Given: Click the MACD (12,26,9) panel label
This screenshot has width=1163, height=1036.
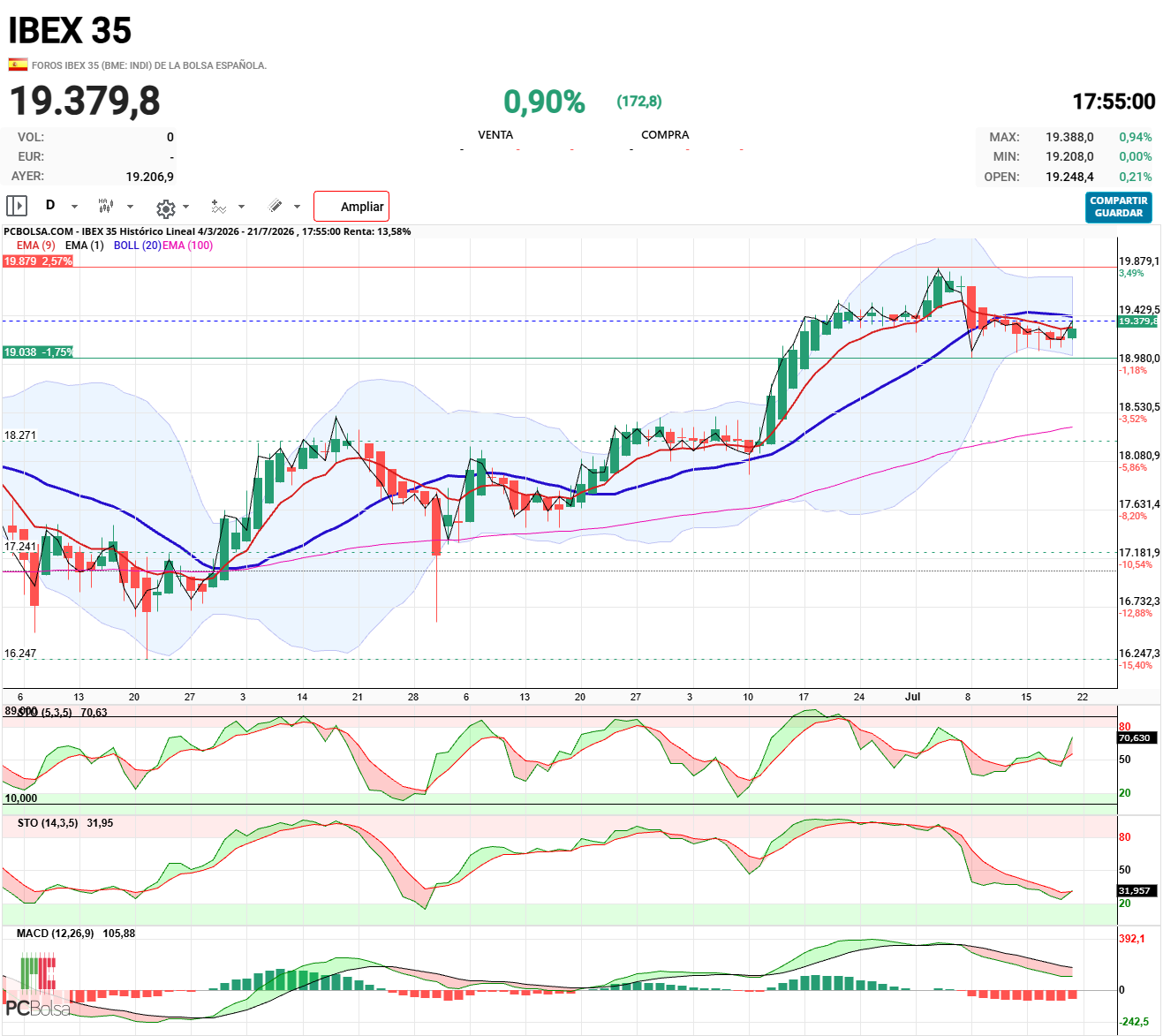Looking at the screenshot, I should tap(55, 934).
